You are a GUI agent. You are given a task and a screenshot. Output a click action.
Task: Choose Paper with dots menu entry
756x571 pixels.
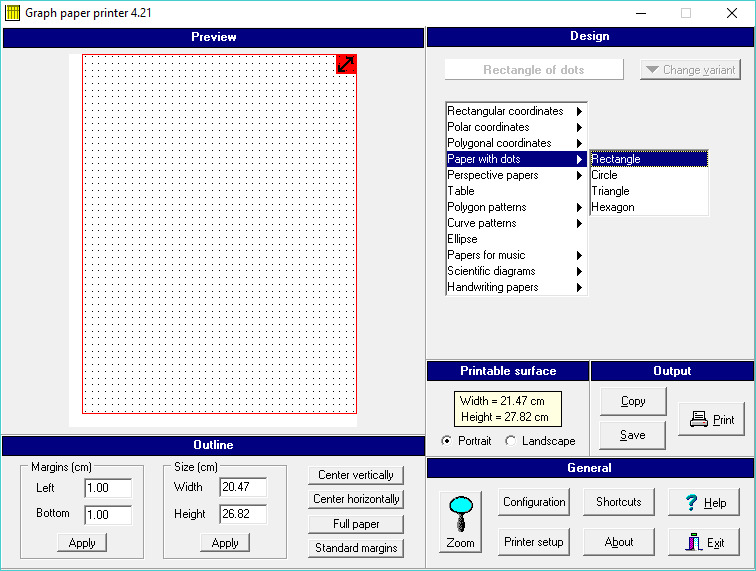tap(516, 159)
